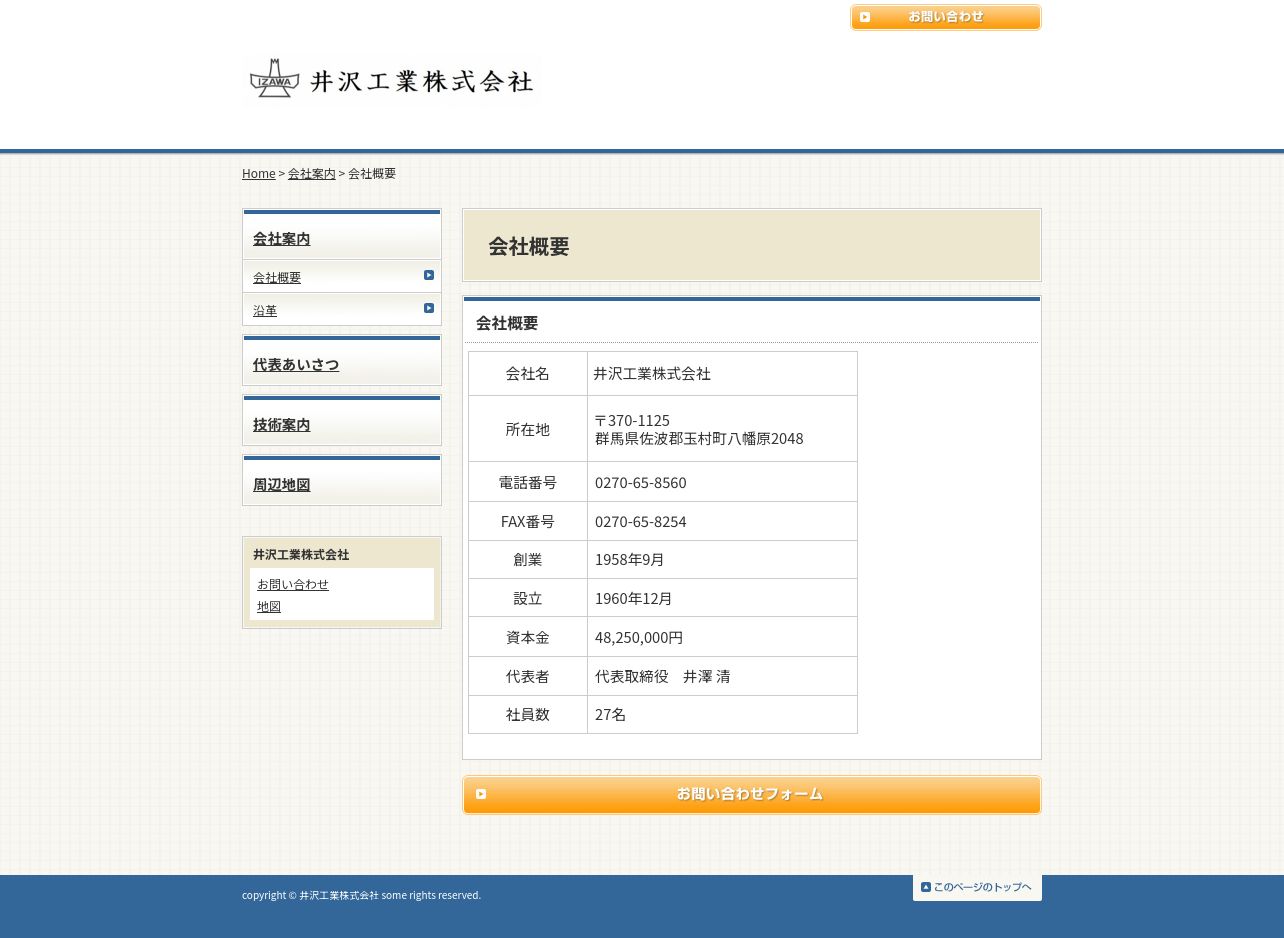This screenshot has height=938, width=1284.
Task: Click 会社名 table label
Action: point(528,373)
